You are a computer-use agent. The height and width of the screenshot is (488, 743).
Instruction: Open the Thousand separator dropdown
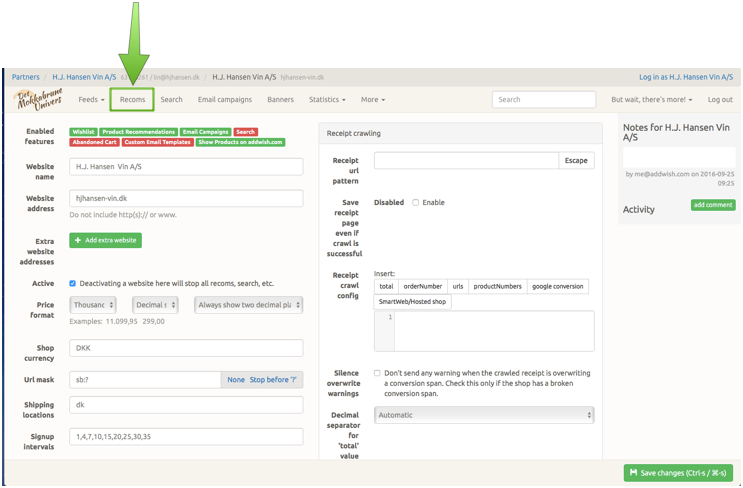(92, 305)
